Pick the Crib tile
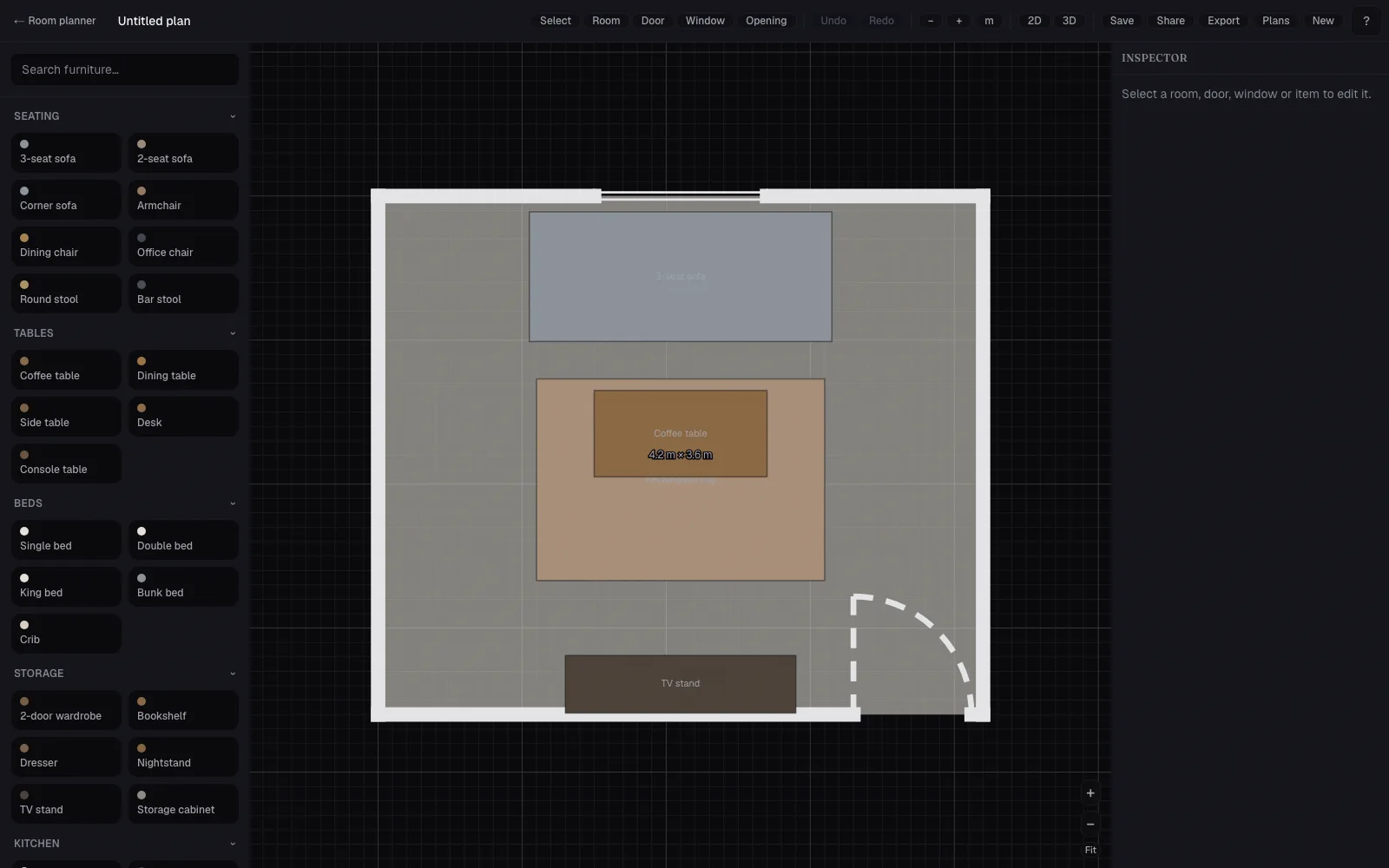The image size is (1389, 868). click(66, 634)
